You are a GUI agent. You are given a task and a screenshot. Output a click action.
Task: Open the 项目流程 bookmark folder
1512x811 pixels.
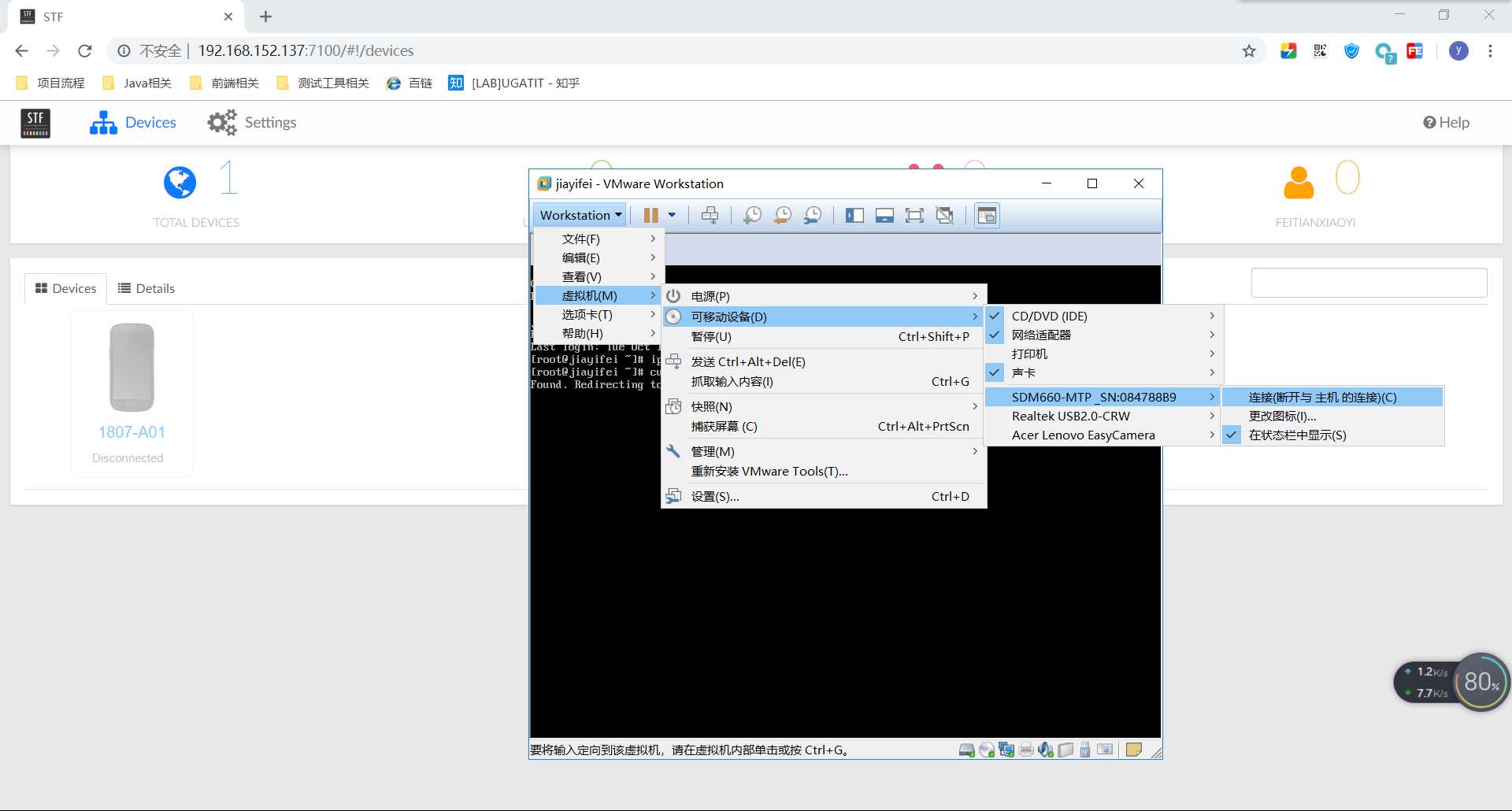click(x=50, y=83)
